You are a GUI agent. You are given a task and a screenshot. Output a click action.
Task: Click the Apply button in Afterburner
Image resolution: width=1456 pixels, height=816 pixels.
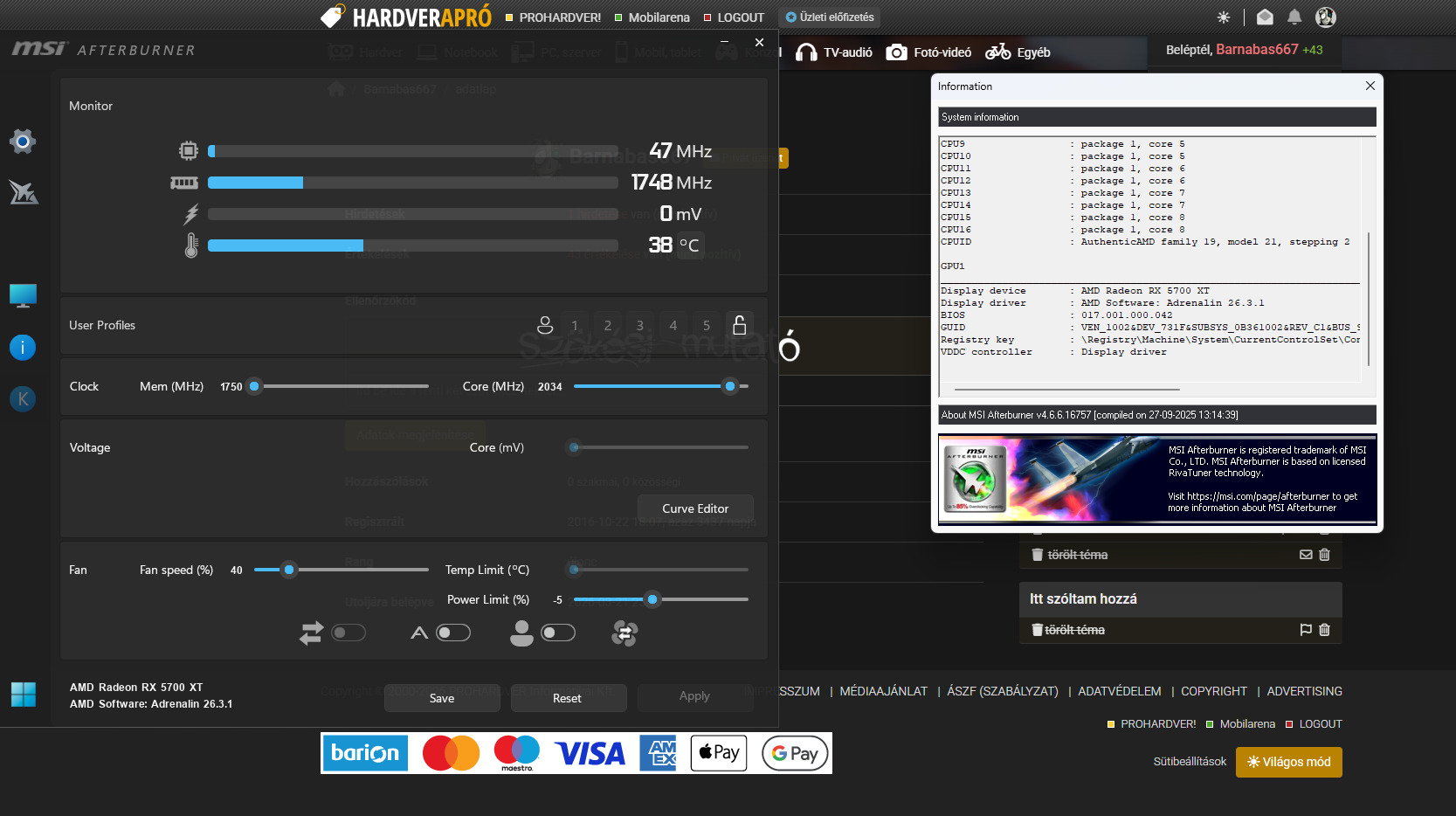[x=694, y=696]
